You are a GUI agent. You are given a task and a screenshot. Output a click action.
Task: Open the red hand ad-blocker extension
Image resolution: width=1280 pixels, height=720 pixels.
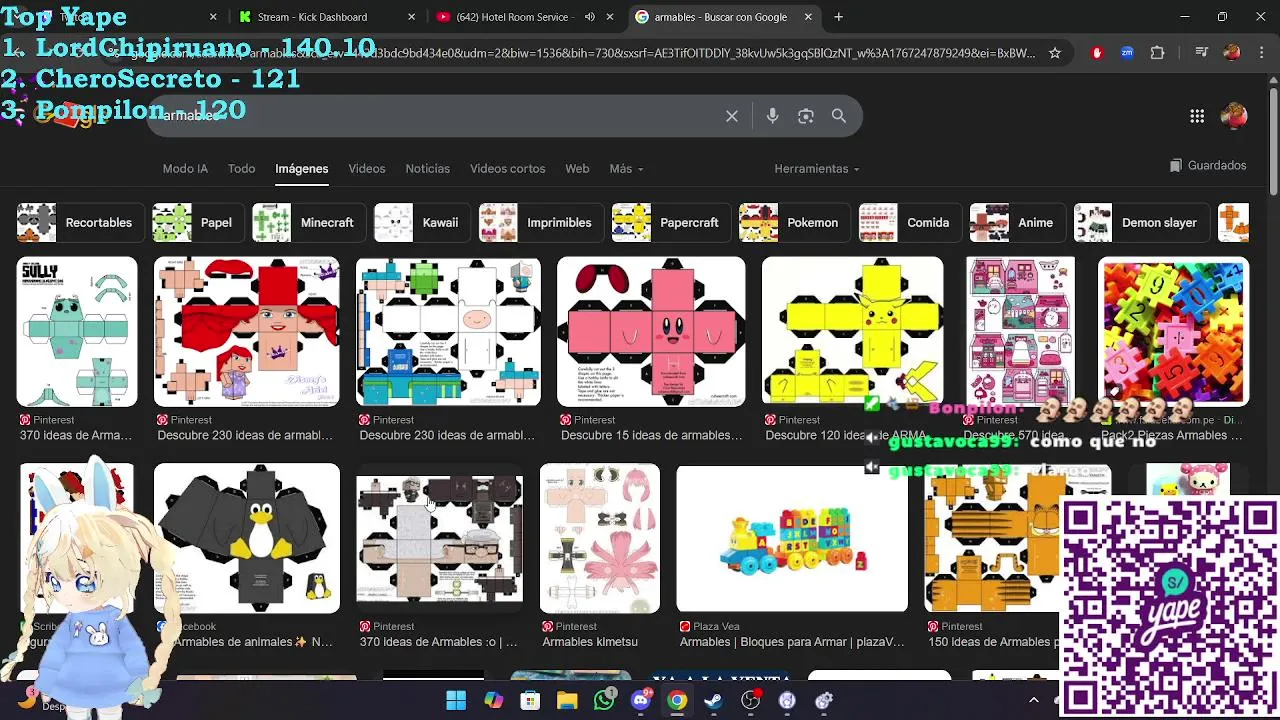[x=1097, y=53]
